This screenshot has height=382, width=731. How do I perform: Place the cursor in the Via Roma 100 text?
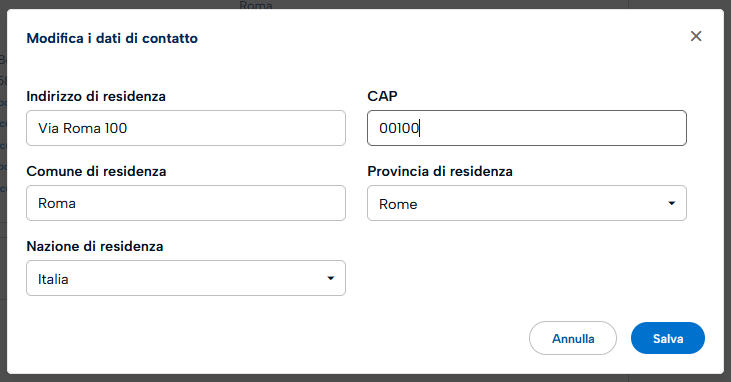83,128
